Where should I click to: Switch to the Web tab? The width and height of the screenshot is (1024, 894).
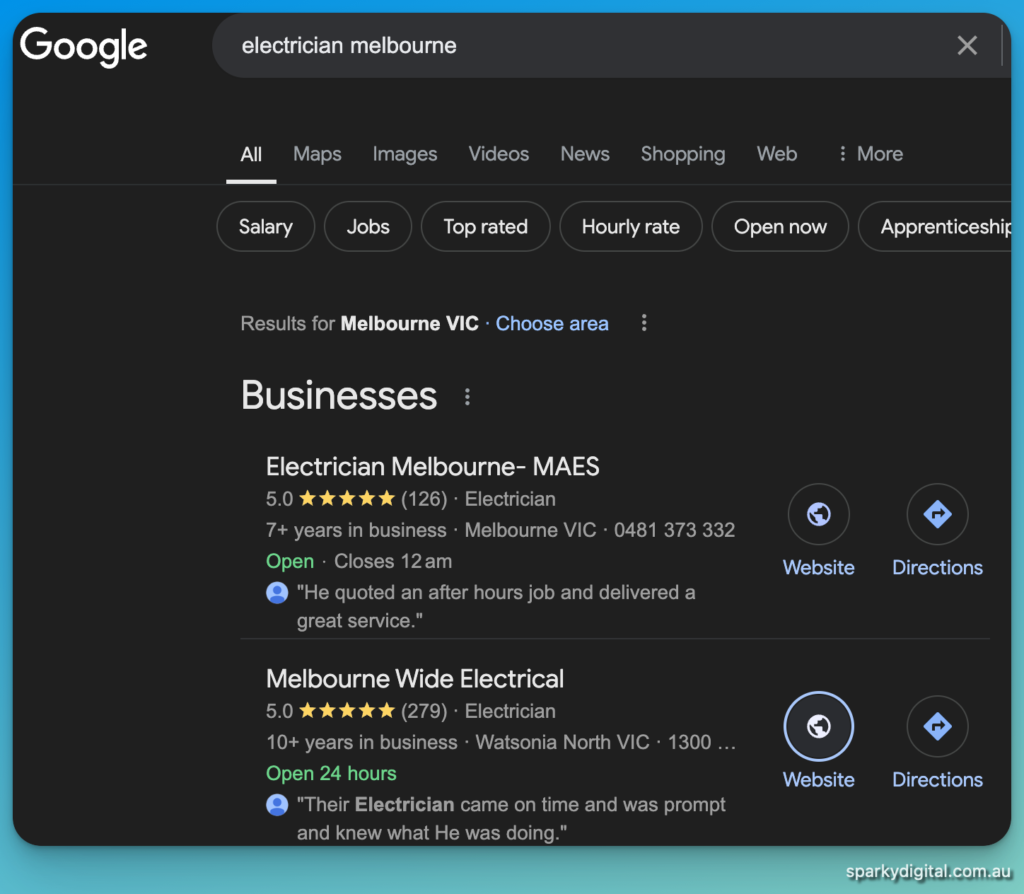pos(776,154)
